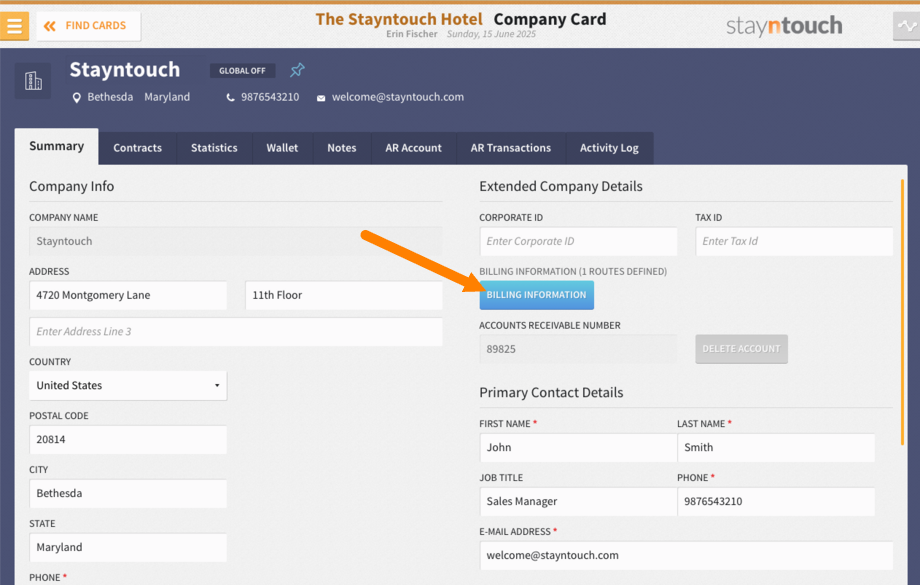Viewport: 920px width, 585px height.
Task: Click the Stayntouch company title
Action: click(125, 70)
